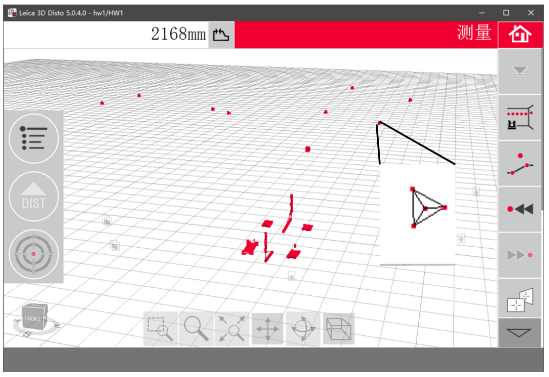Activate the orbit rotate view tool
This screenshot has width=549, height=377.
303,329
